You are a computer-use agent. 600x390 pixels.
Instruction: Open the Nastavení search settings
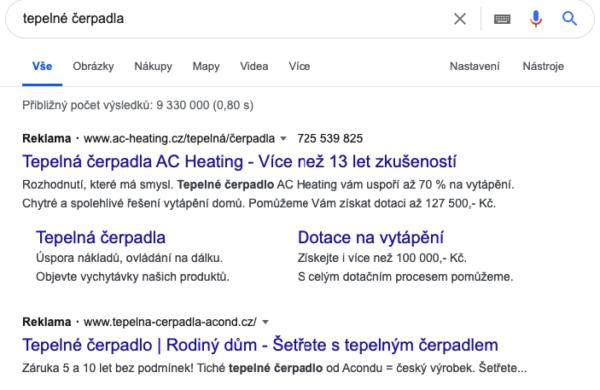tap(474, 66)
